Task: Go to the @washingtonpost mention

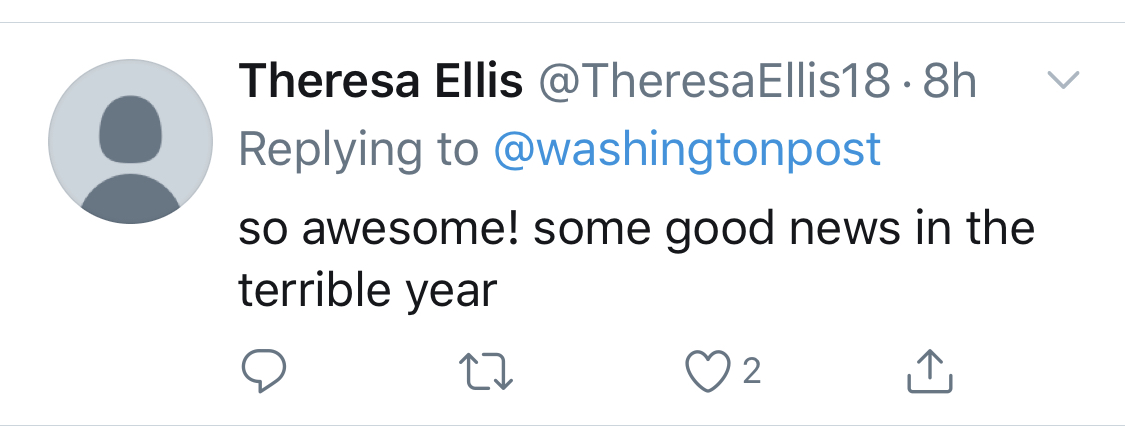Action: coord(688,150)
